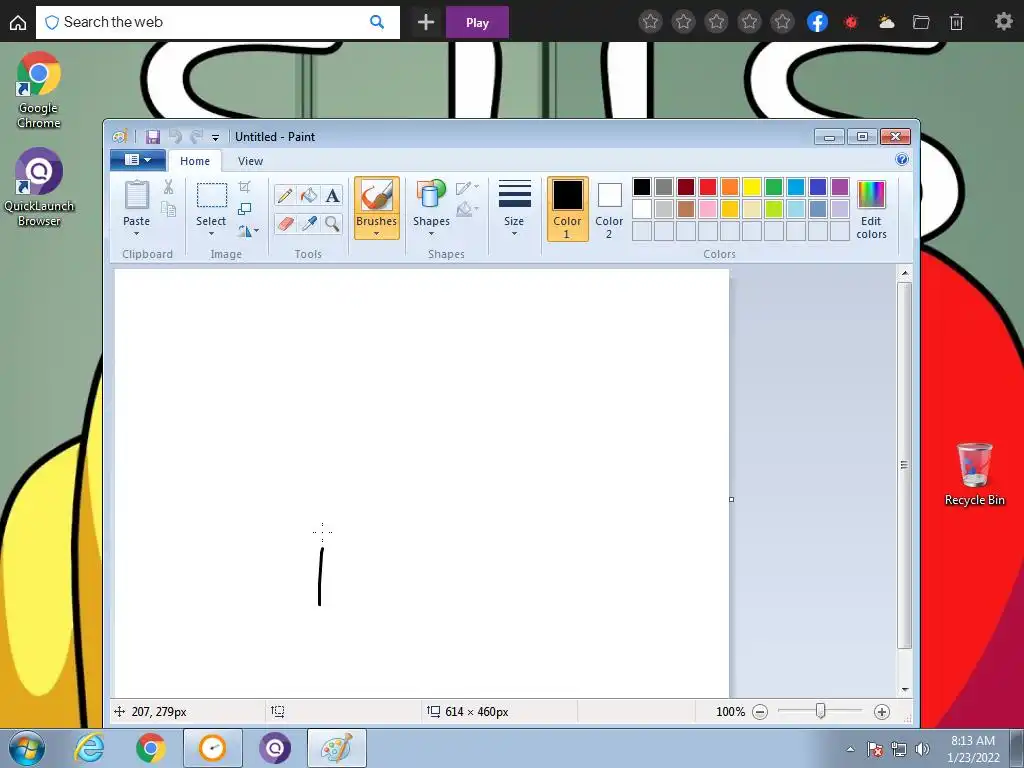Pick the pink color swatch

click(708, 209)
